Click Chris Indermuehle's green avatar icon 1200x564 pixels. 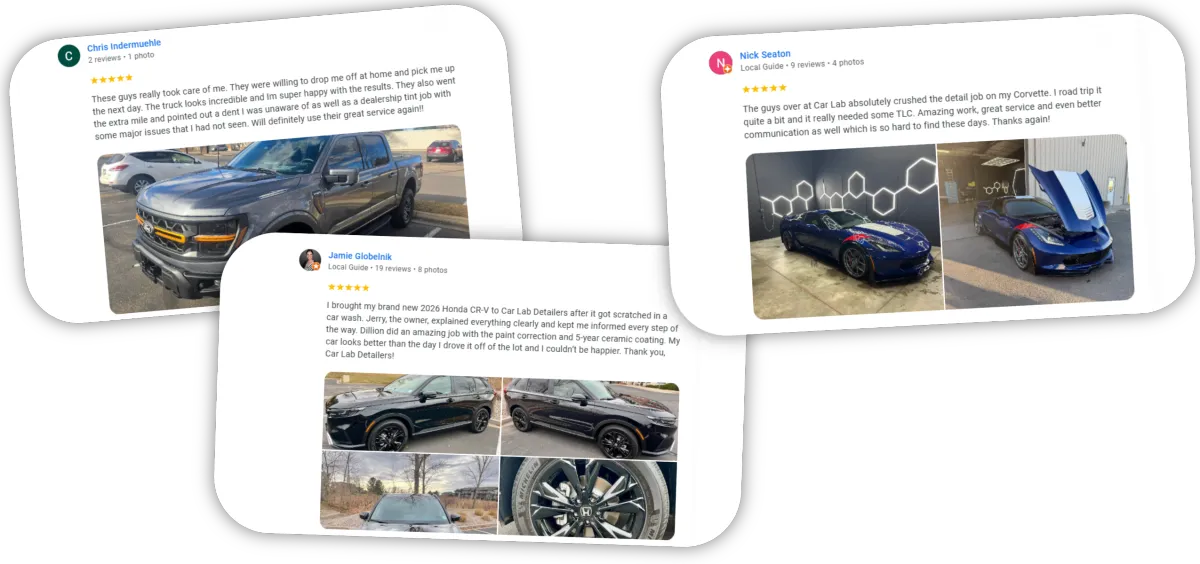click(69, 56)
